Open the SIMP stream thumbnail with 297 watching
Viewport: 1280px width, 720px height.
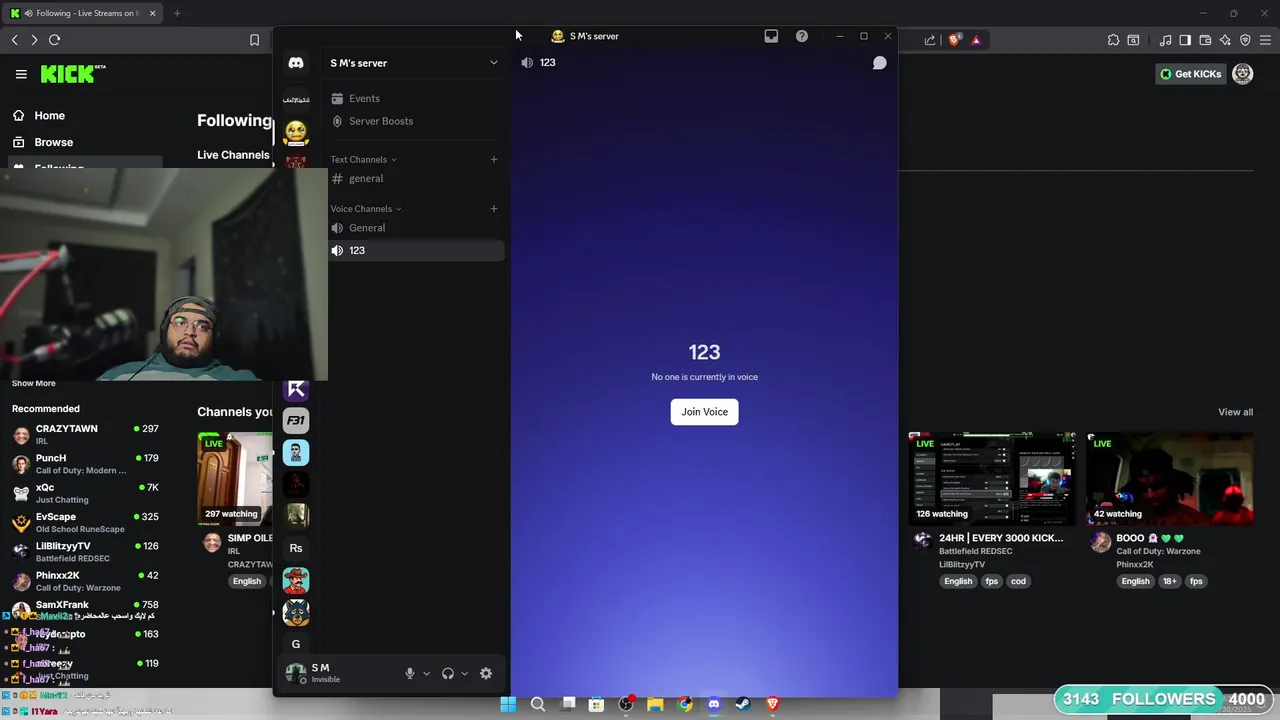pyautogui.click(x=235, y=479)
